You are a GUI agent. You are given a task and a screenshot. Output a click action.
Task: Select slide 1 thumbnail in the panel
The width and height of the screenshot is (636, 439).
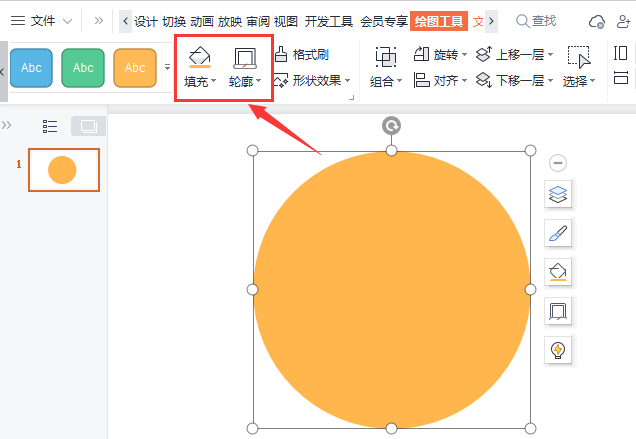[x=63, y=170]
